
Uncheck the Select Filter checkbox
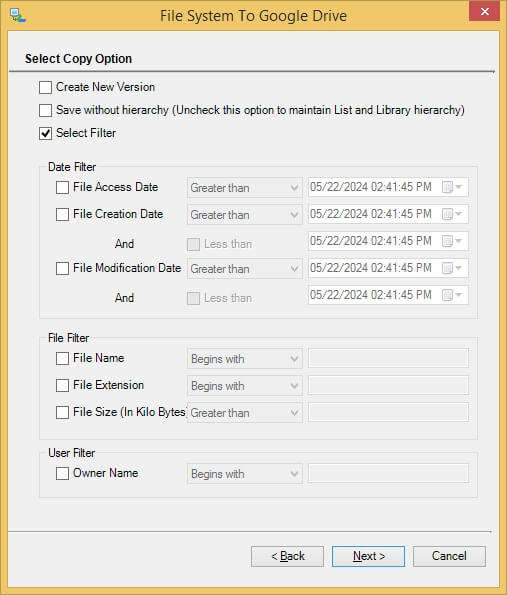[46, 134]
